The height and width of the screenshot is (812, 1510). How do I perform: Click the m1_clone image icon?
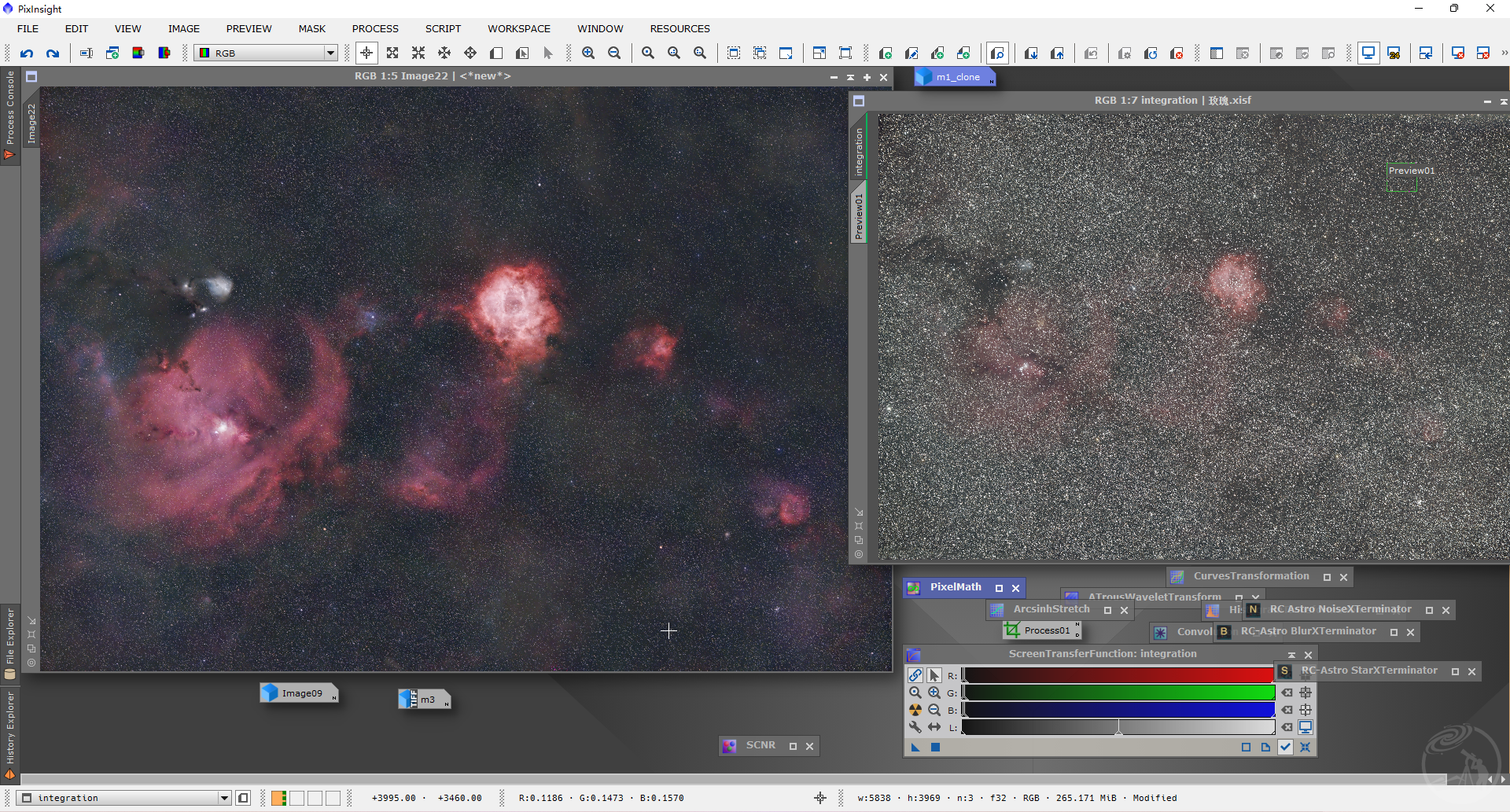955,77
